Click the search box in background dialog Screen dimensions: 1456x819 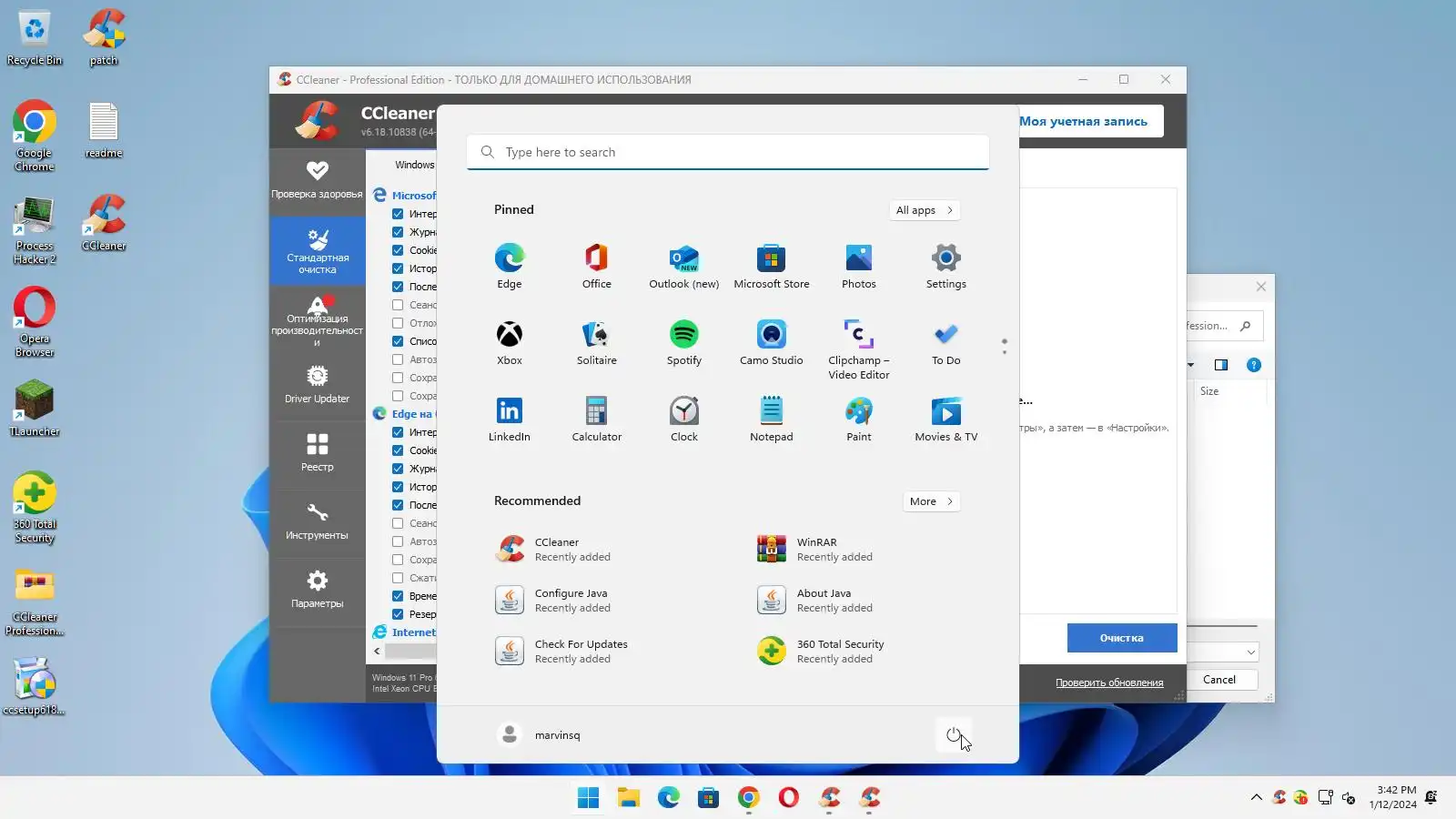coord(1224,326)
